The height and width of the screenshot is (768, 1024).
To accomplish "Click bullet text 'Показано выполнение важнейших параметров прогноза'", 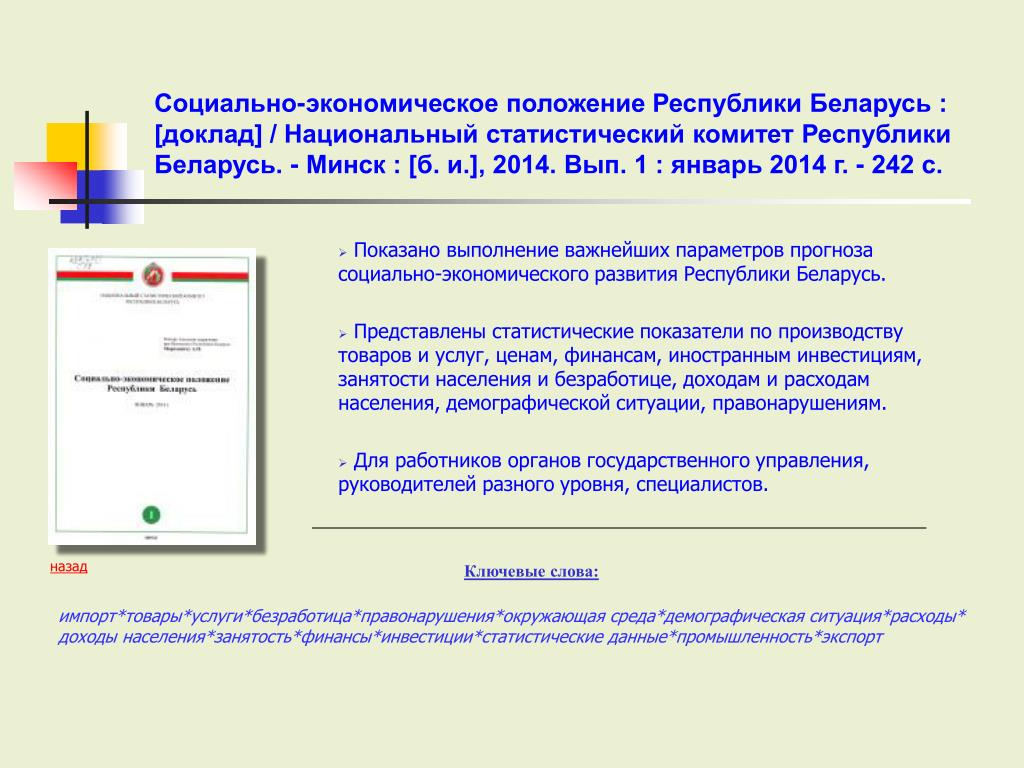I will click(613, 250).
